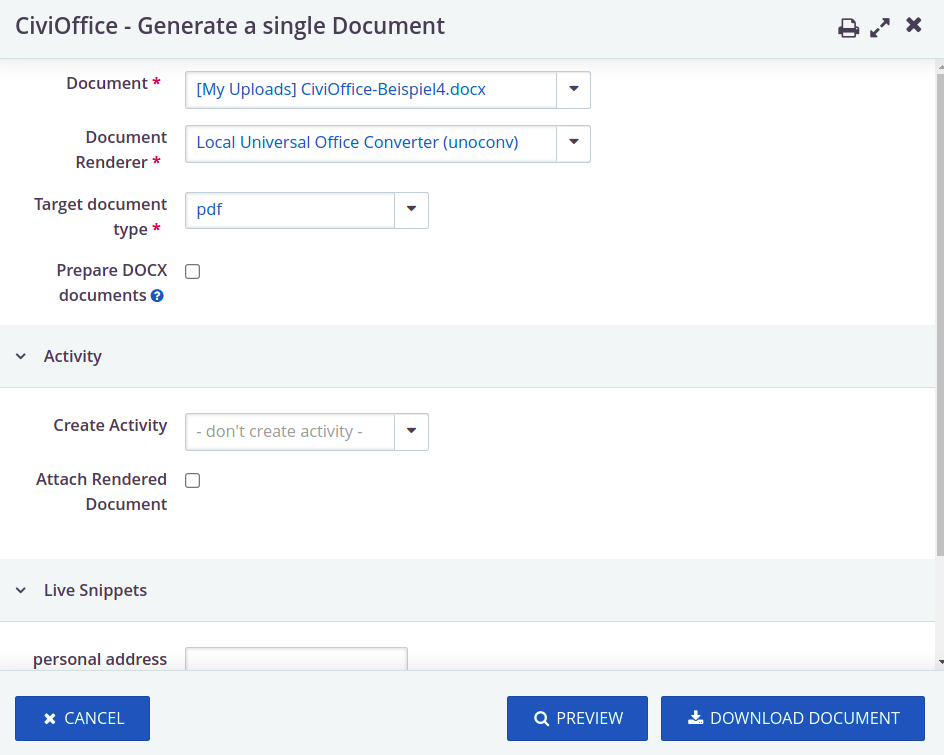Screen dimensions: 944x755
Task: Collapse the Activity section chevron
Action: tap(21, 356)
